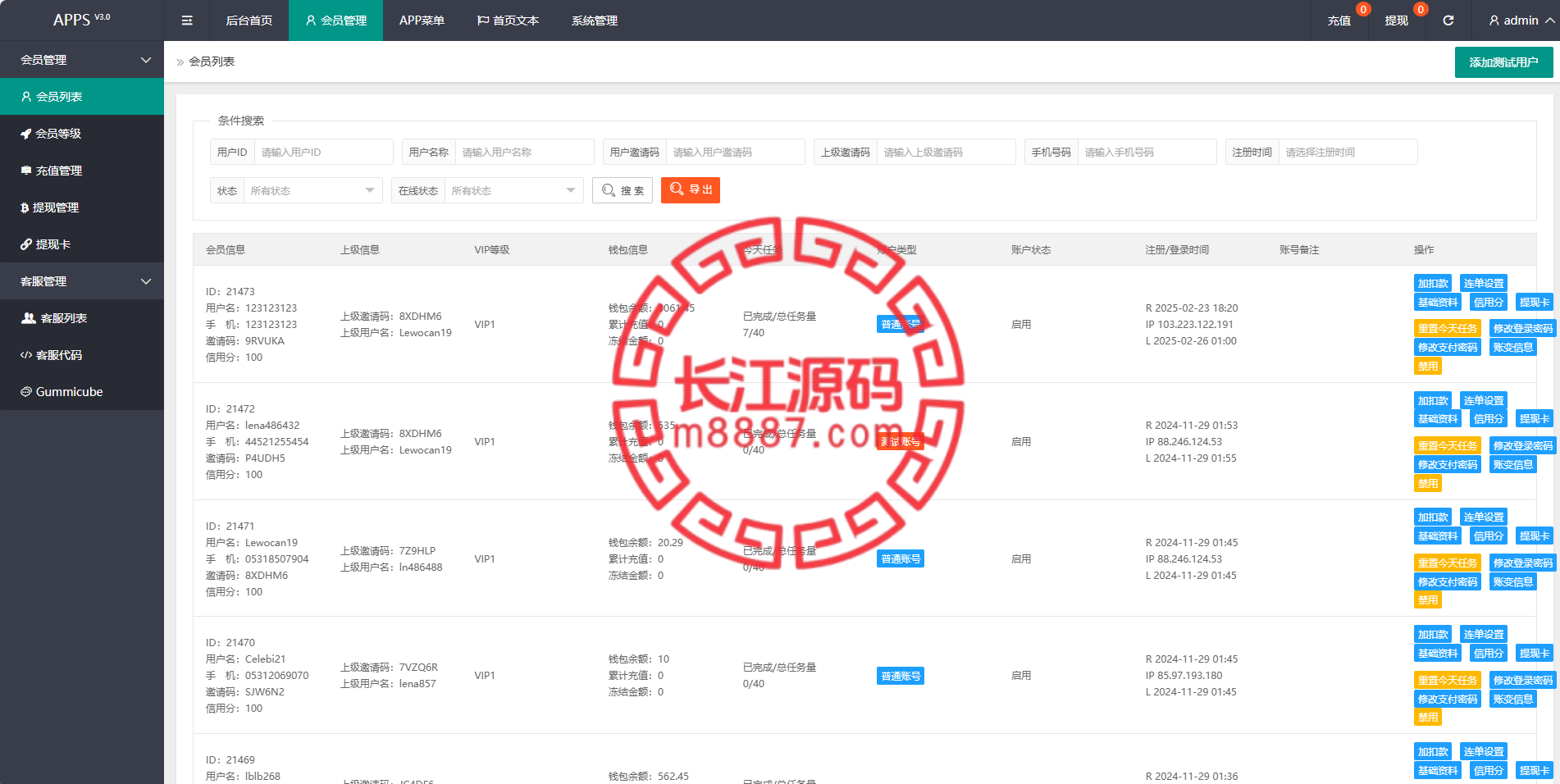
Task: Click the username lena486432 text
Action: coord(272,425)
